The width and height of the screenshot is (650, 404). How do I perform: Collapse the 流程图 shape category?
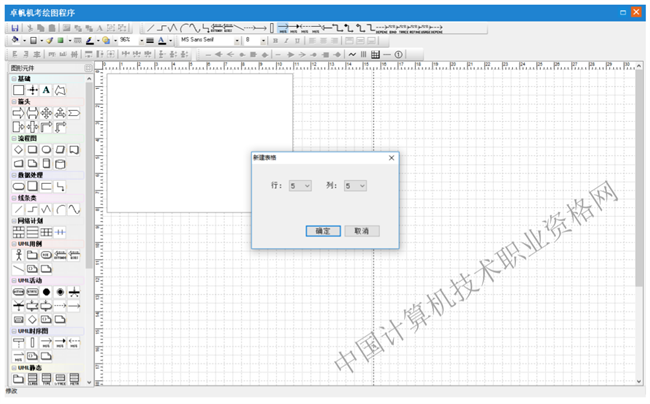[14, 138]
